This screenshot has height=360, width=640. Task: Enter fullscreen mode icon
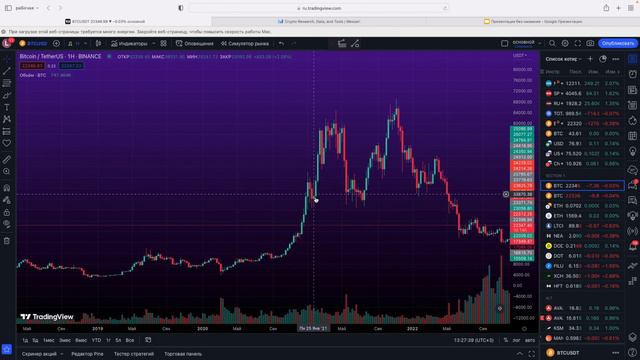click(578, 43)
